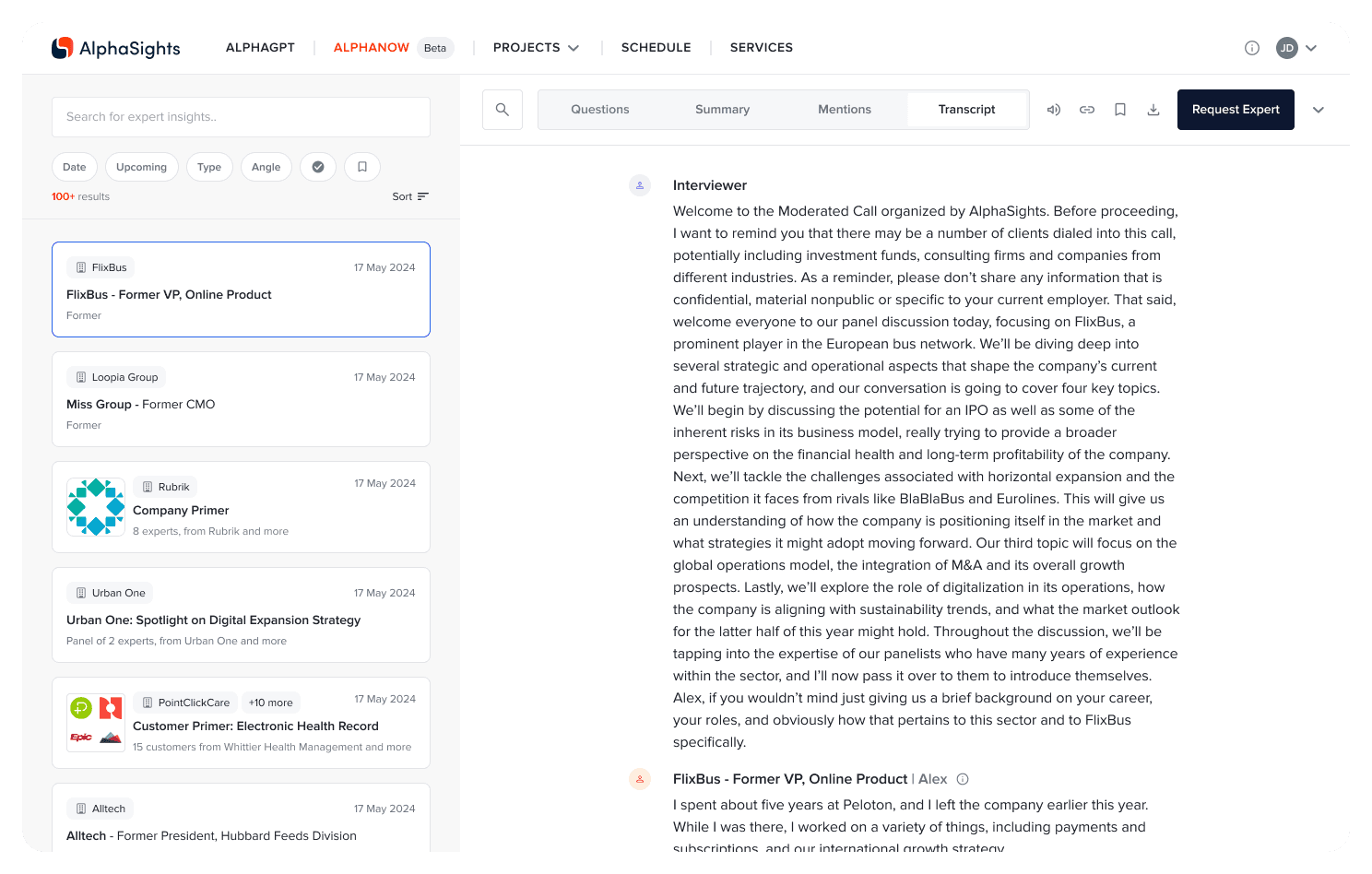Open the Rubrik Company Primer result
Image resolution: width=1372 pixels, height=874 pixels.
(x=241, y=507)
